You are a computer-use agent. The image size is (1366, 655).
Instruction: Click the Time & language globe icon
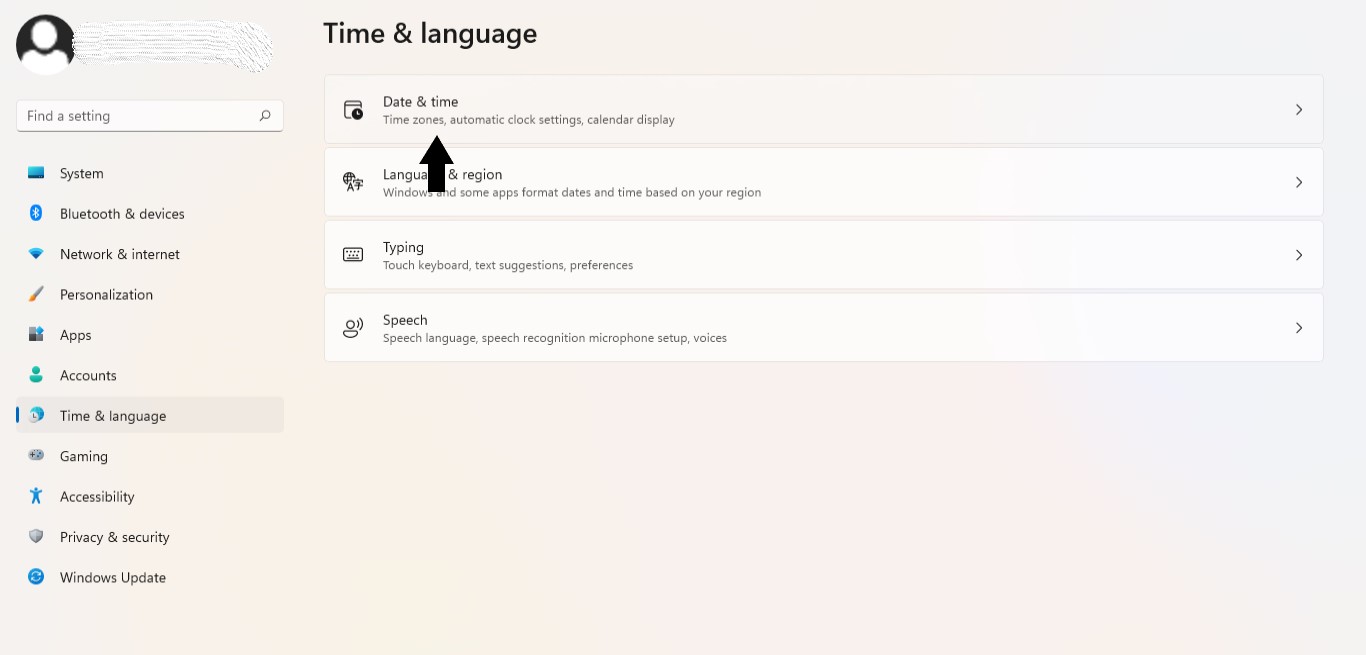coord(36,415)
